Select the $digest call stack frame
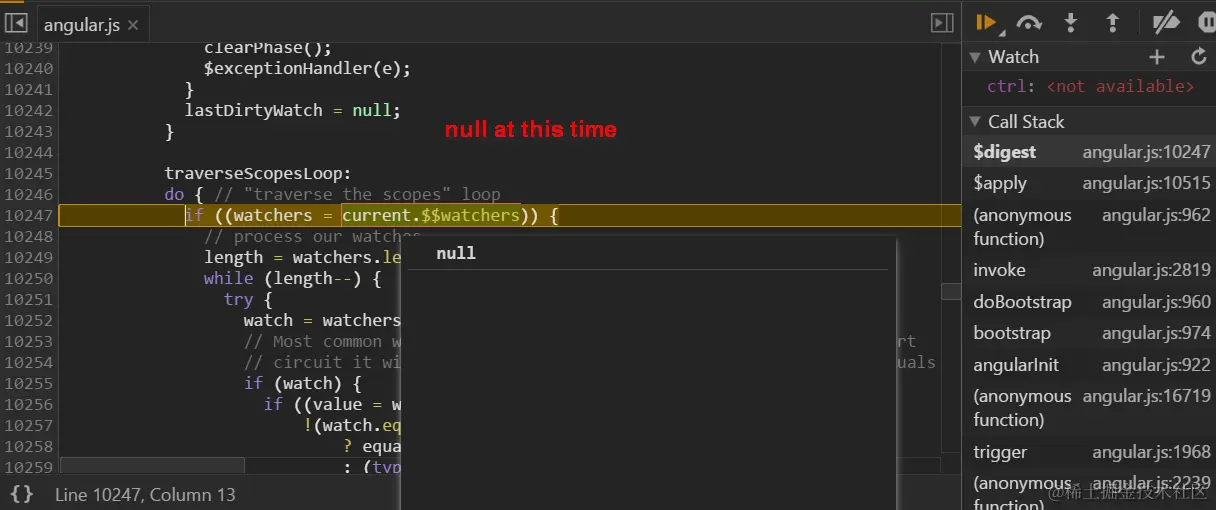Viewport: 1216px width, 510px height. pos(1090,153)
